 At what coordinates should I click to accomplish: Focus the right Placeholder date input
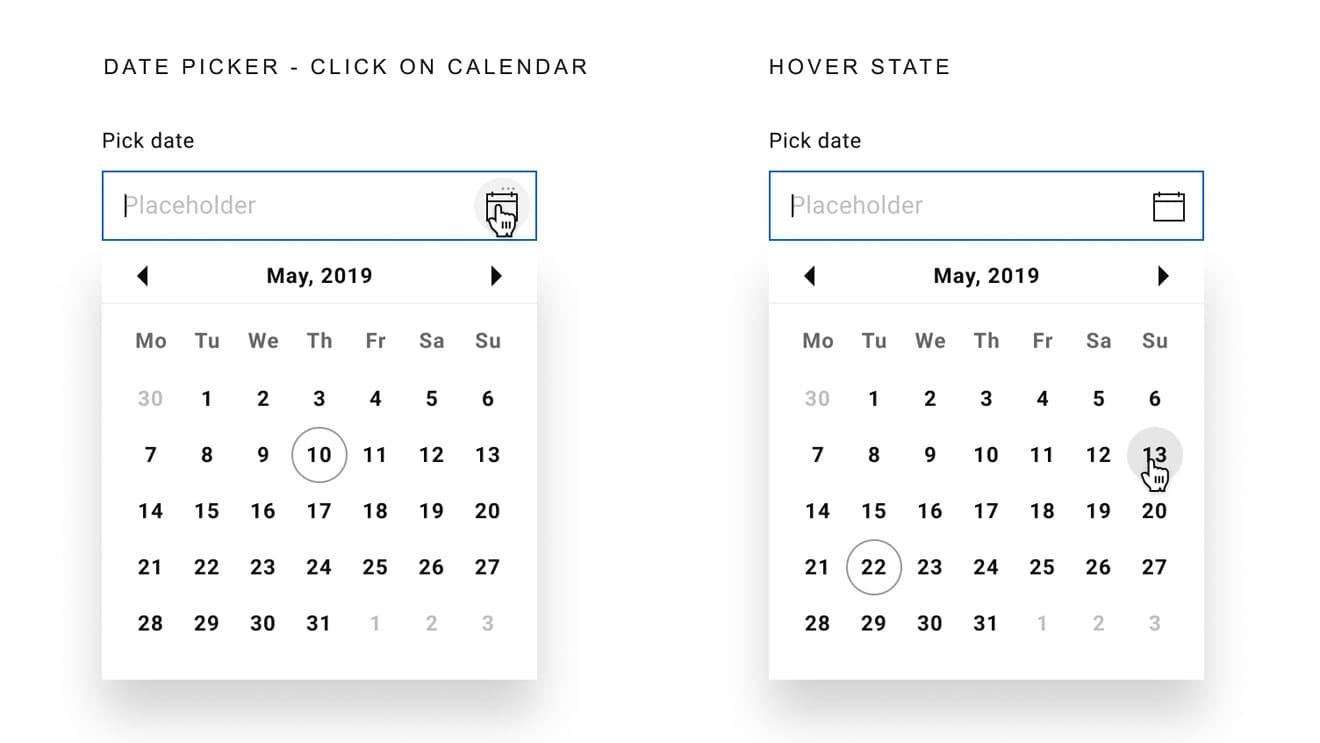coord(986,206)
